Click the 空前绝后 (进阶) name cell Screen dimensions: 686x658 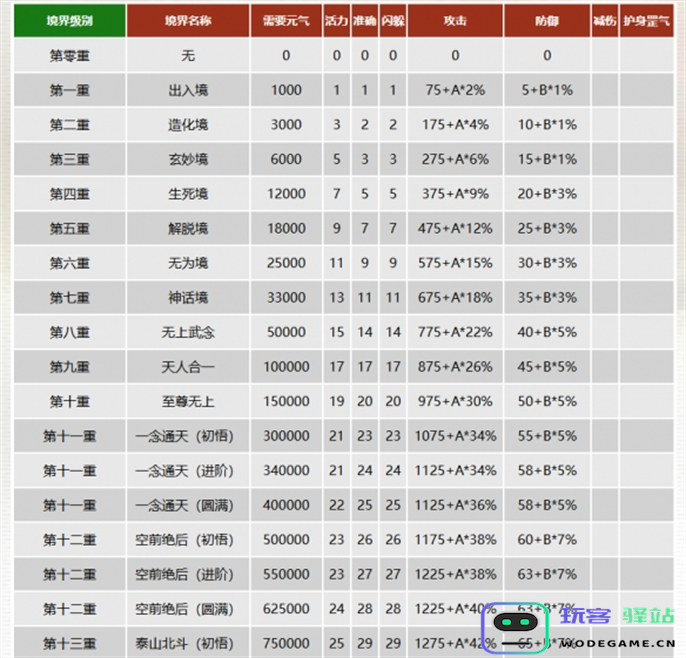[188, 574]
